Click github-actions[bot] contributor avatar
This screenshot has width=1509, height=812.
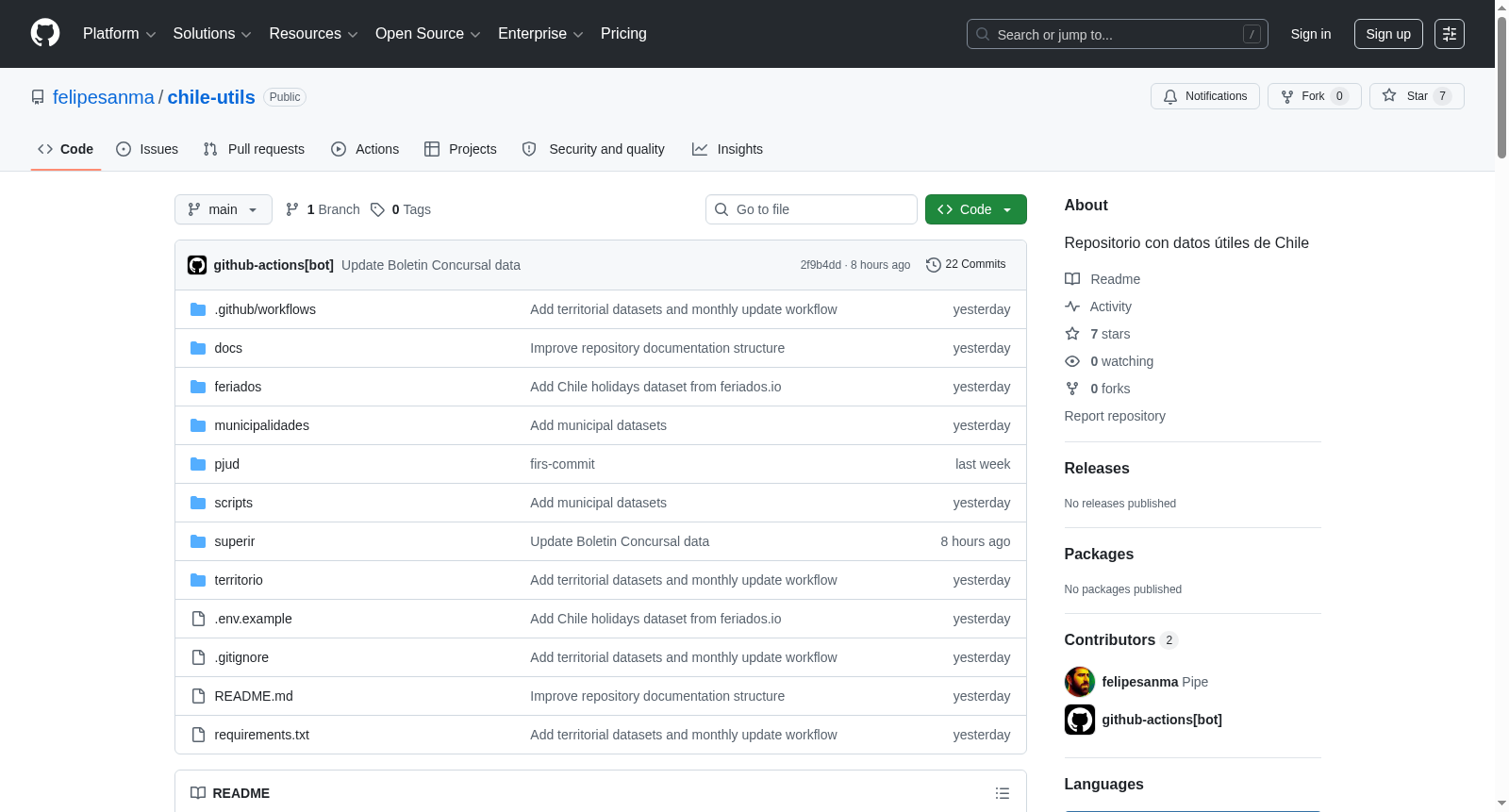(1080, 720)
